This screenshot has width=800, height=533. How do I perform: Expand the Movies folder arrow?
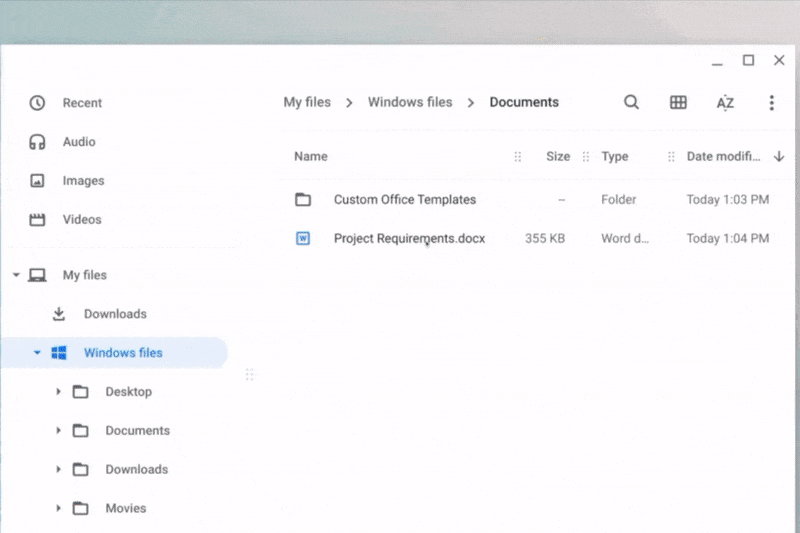point(58,509)
